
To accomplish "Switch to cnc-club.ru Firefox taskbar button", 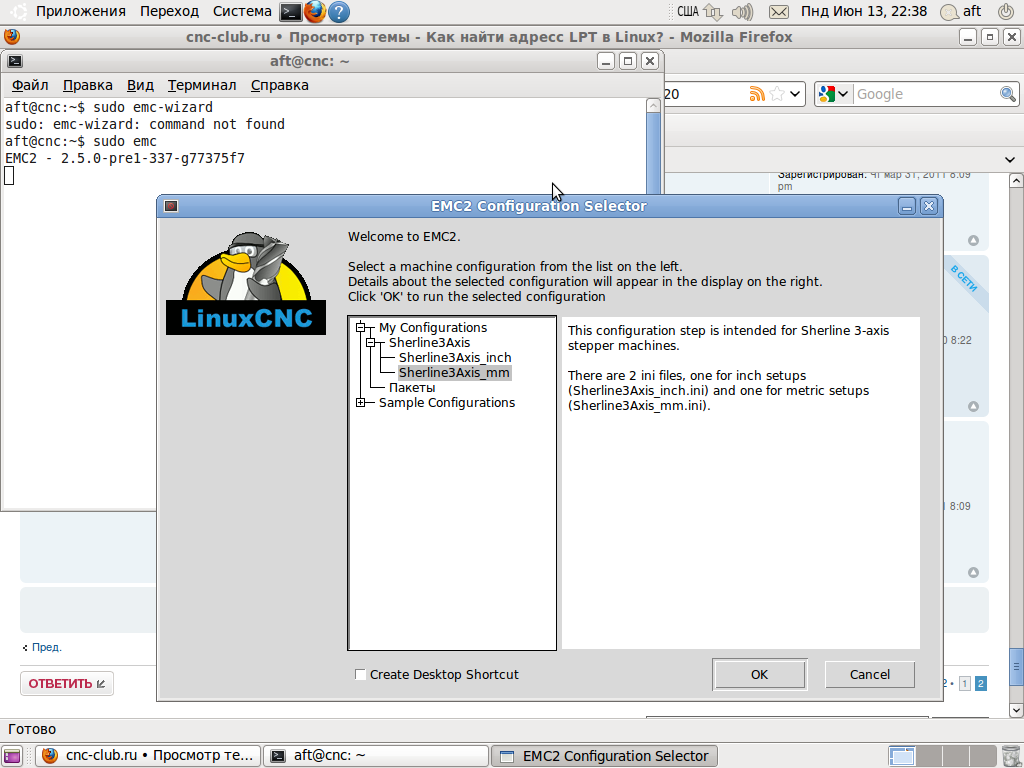I will point(148,756).
